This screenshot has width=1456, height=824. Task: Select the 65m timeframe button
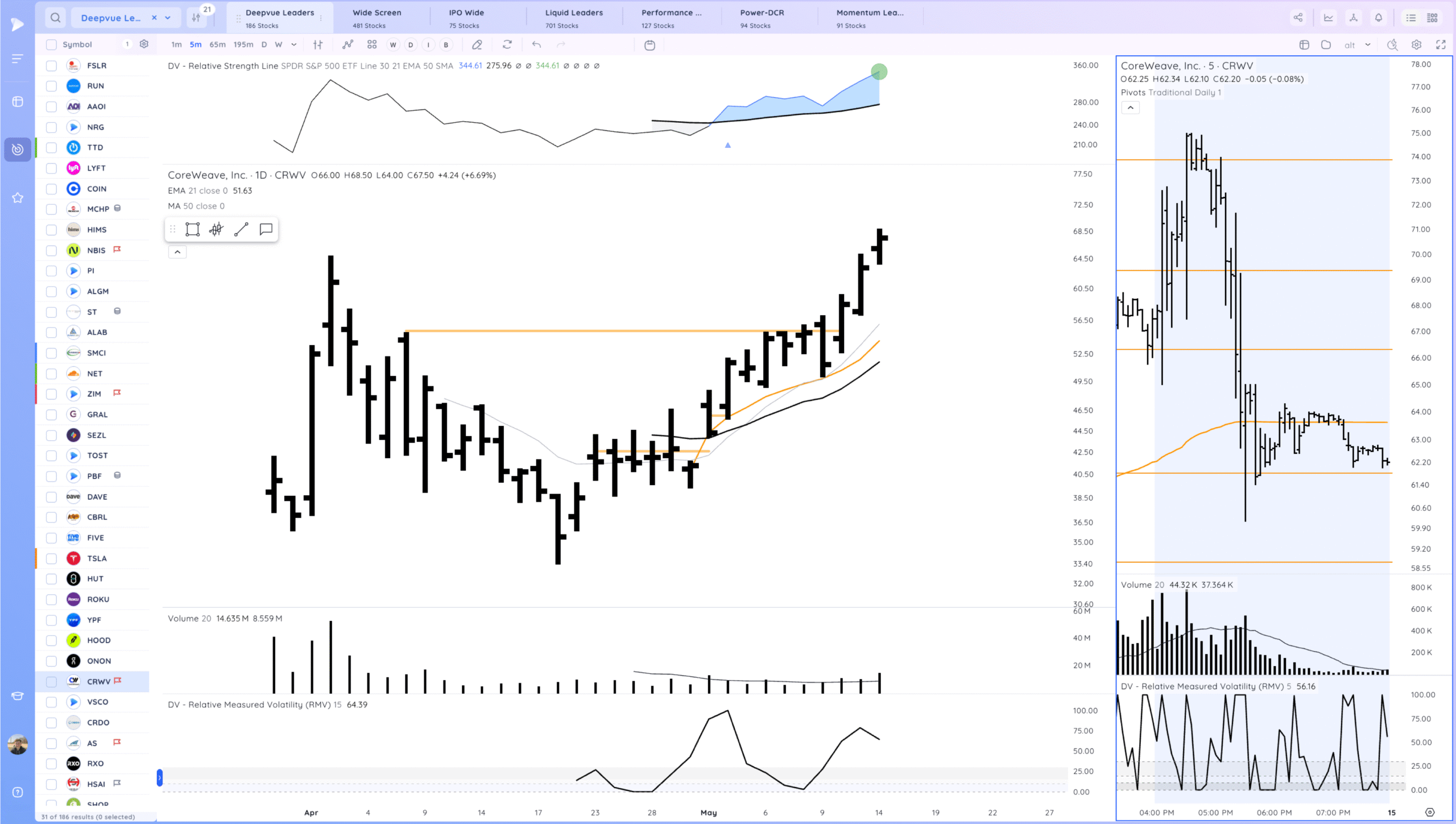tap(217, 44)
